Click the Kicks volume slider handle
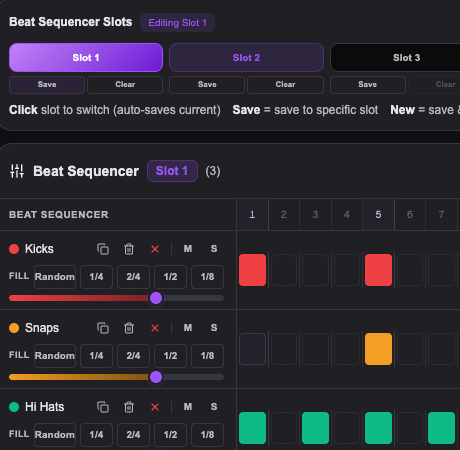Screen dimensions: 460x450 coord(156,298)
